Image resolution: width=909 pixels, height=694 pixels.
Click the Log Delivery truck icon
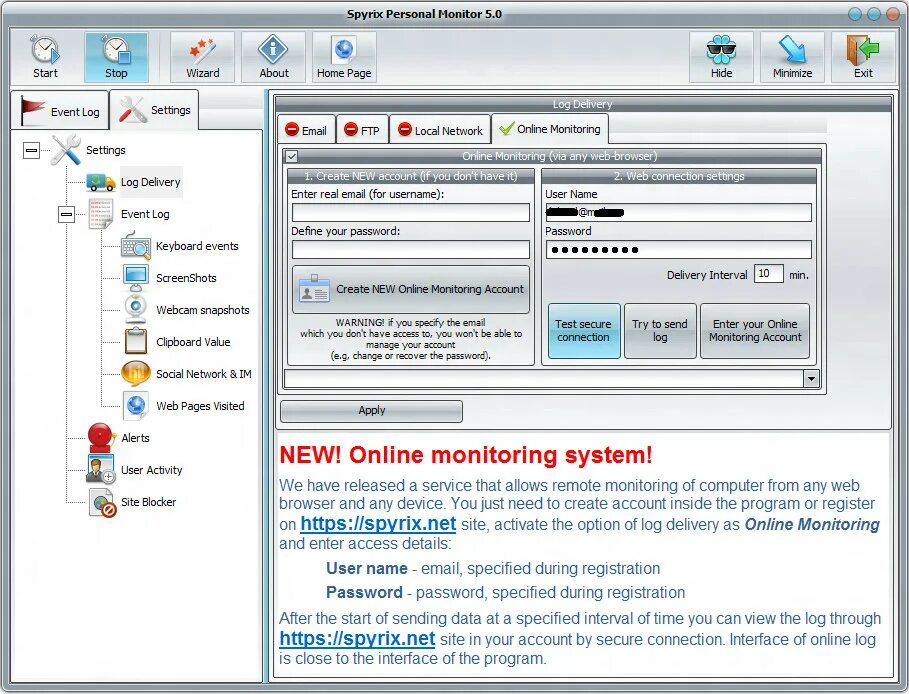(101, 182)
